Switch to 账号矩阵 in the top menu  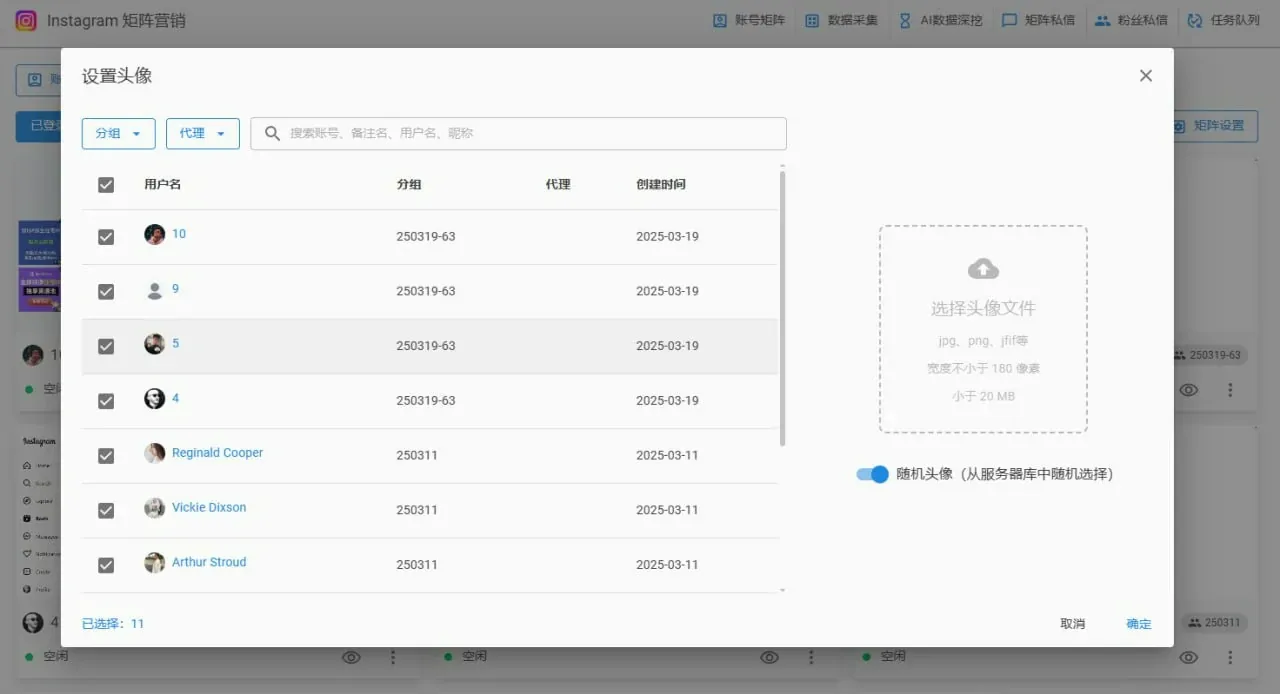coord(748,19)
